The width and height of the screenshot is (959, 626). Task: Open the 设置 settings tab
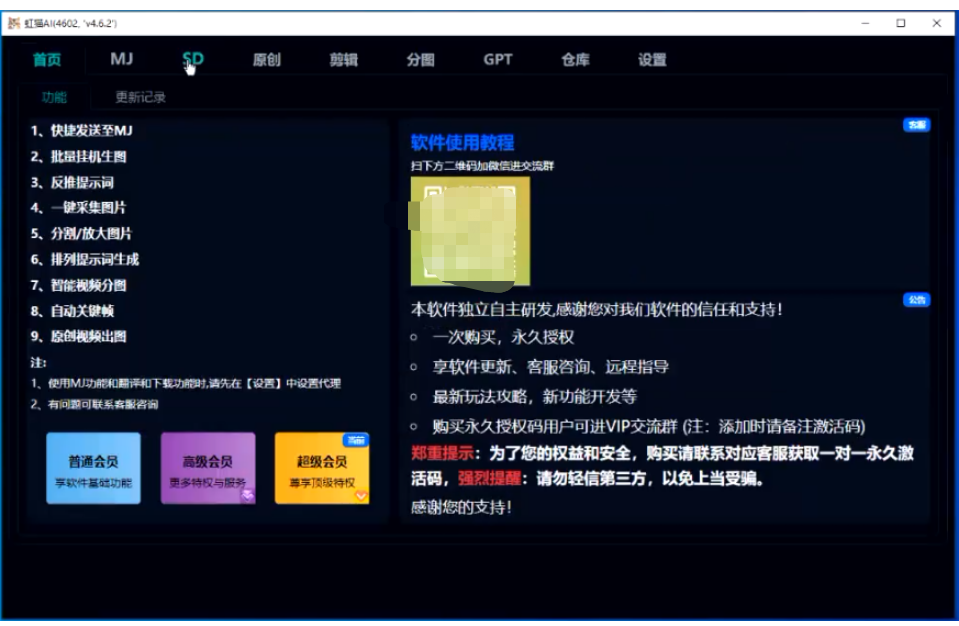(x=652, y=60)
